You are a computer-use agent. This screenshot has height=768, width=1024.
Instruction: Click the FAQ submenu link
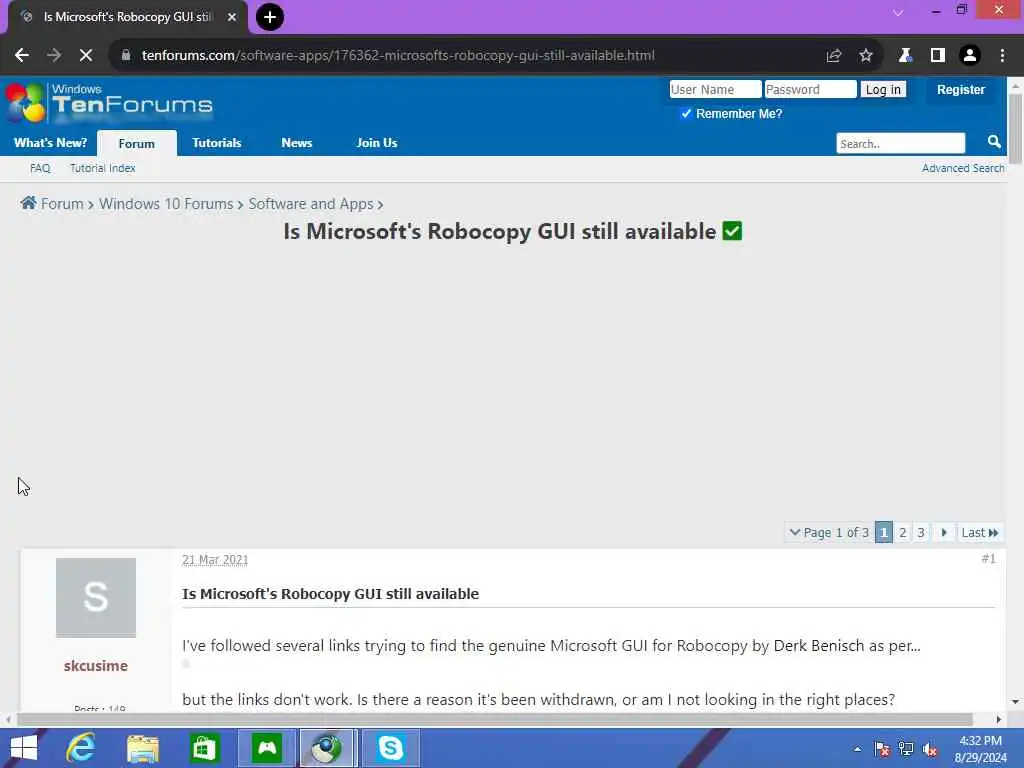40,168
